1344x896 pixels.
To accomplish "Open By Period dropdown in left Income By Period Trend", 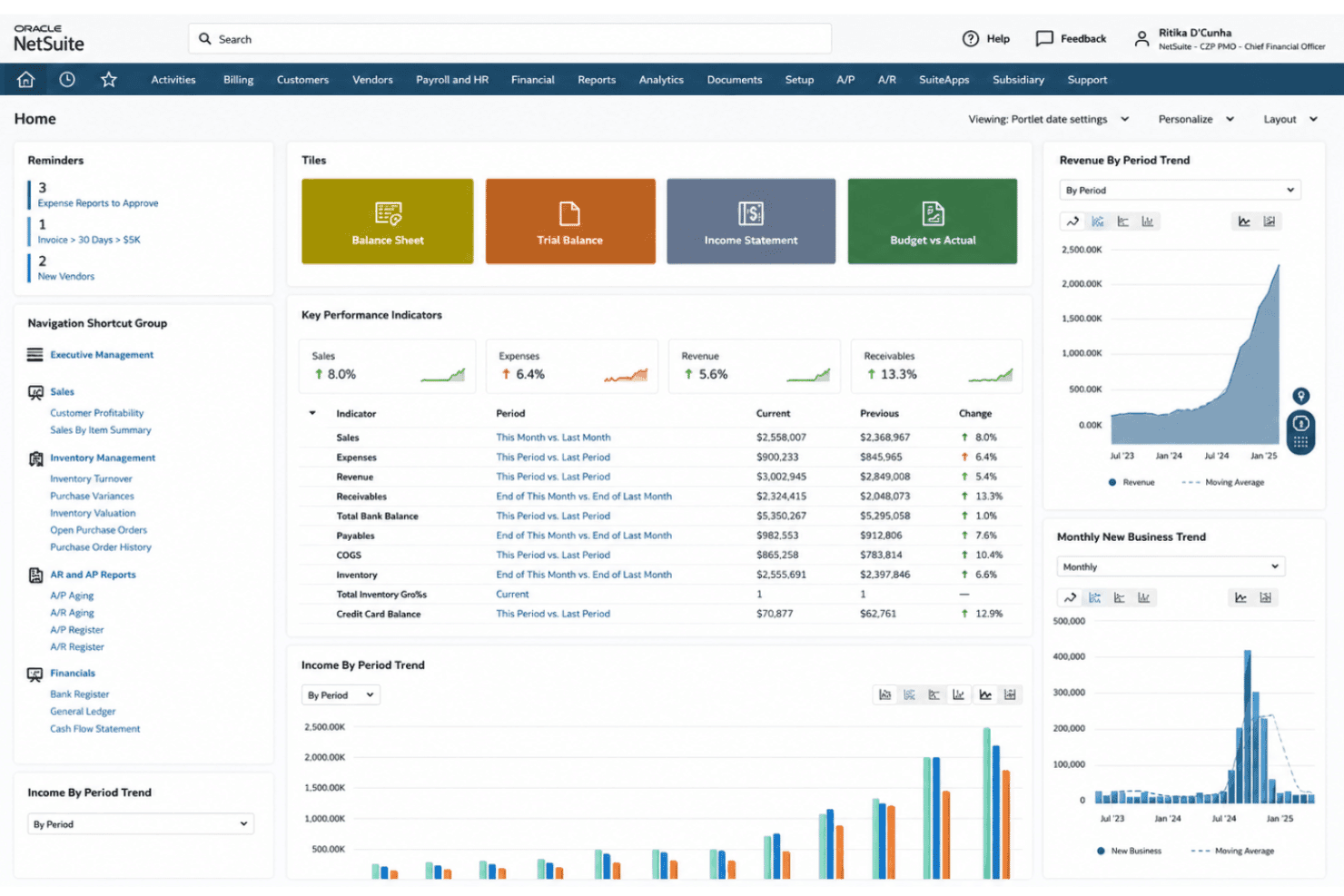I will click(x=141, y=824).
